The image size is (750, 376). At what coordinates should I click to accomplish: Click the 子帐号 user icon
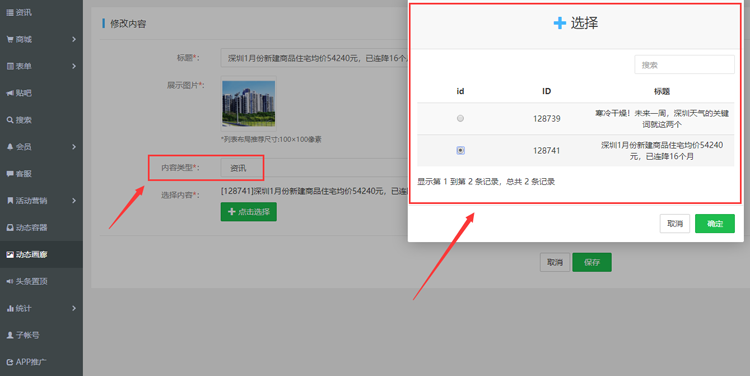click(x=10, y=335)
